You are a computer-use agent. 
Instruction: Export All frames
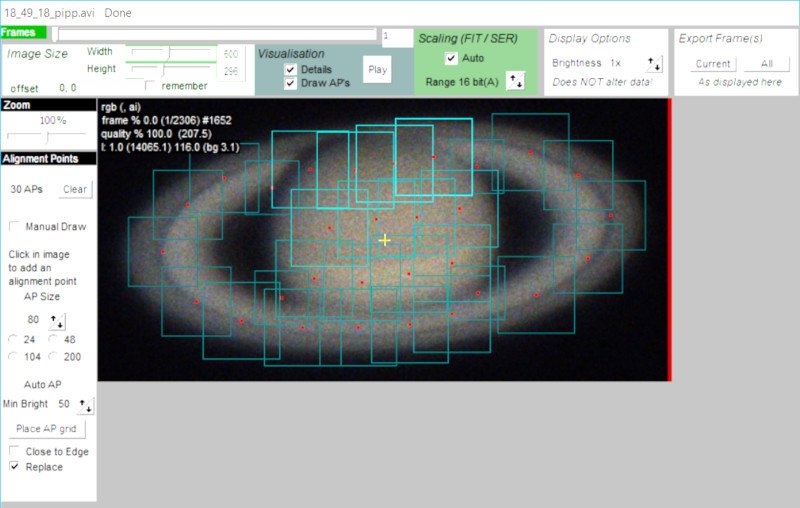[767, 64]
